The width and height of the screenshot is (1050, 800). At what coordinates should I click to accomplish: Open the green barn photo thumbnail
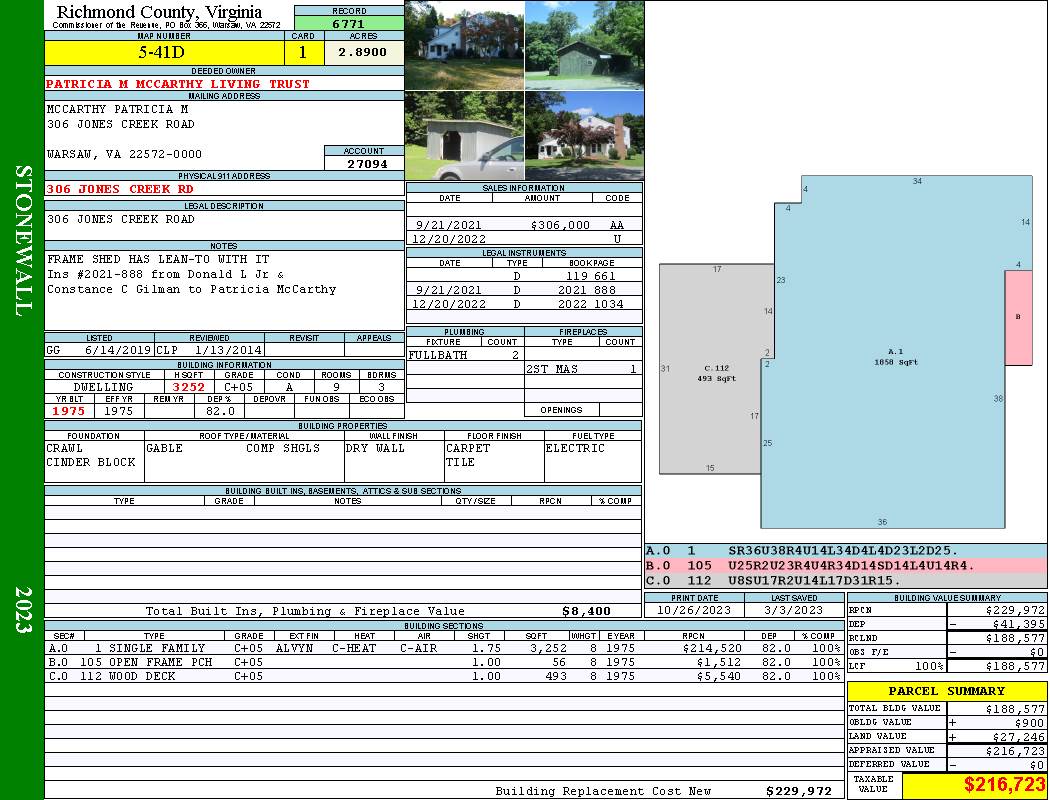(584, 46)
